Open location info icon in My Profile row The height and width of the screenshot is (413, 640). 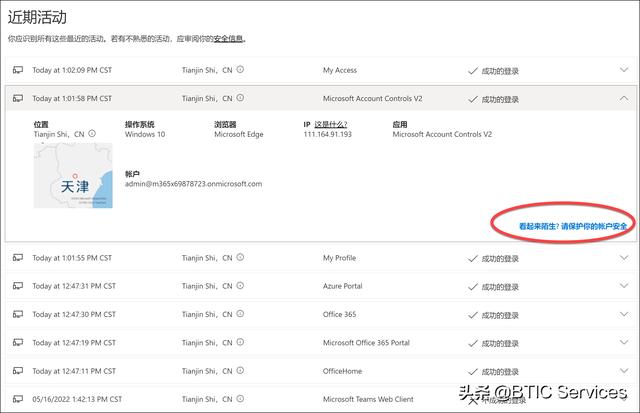pyautogui.click(x=240, y=257)
